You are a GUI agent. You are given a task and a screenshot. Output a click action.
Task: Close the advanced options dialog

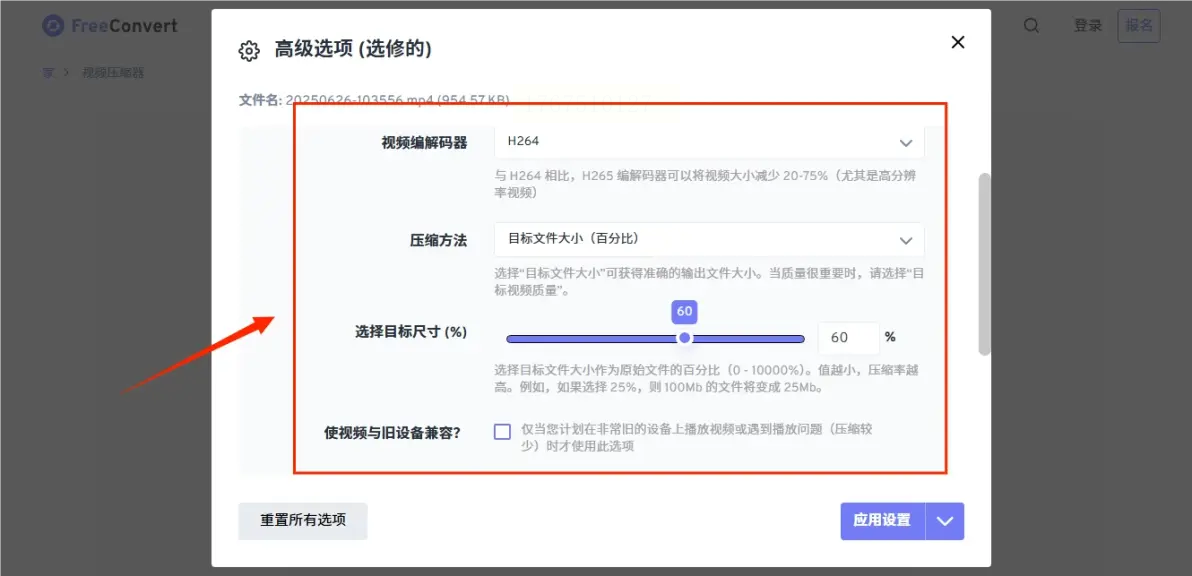[x=957, y=42]
